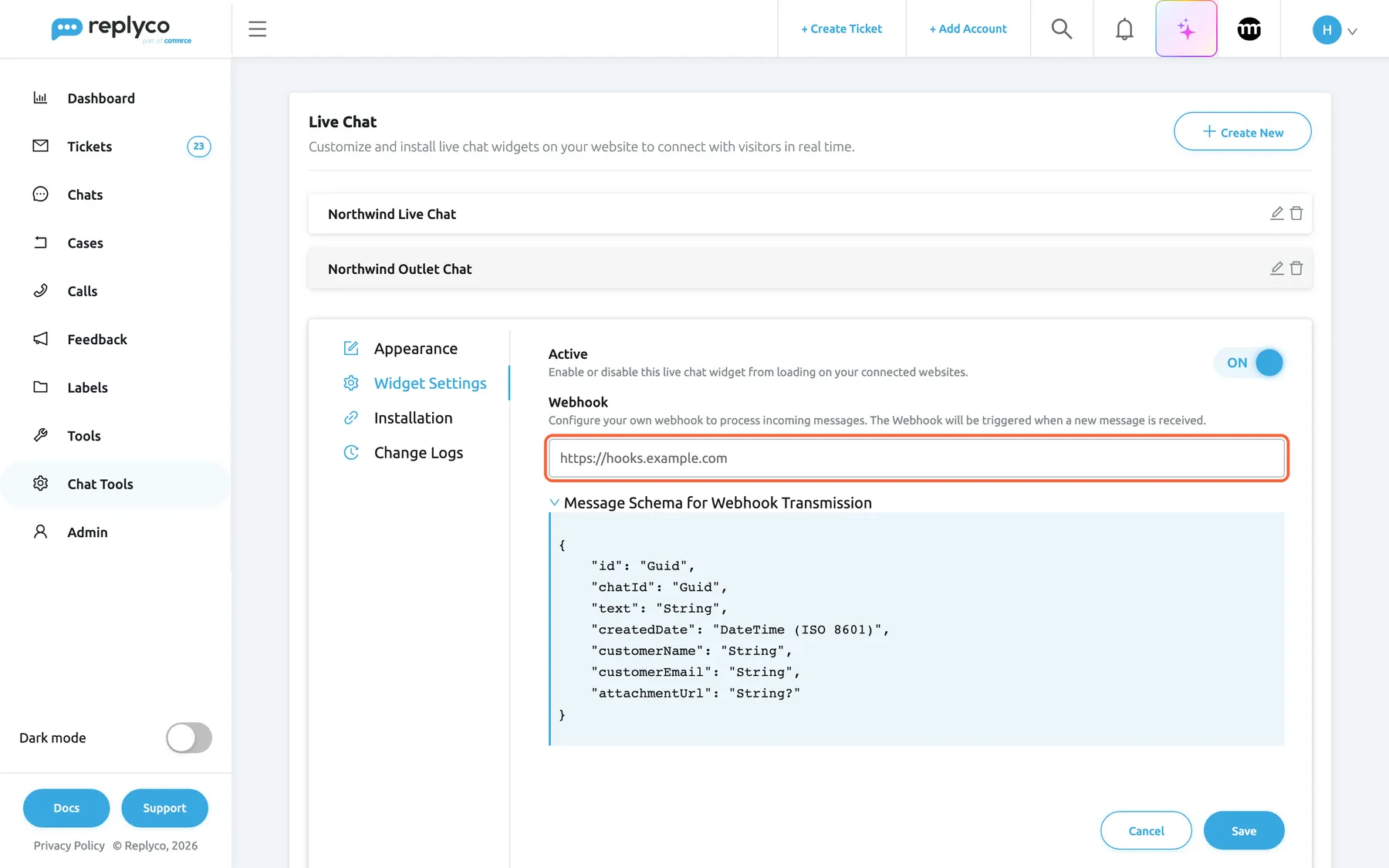Open the hamburger menu icon

tap(257, 29)
